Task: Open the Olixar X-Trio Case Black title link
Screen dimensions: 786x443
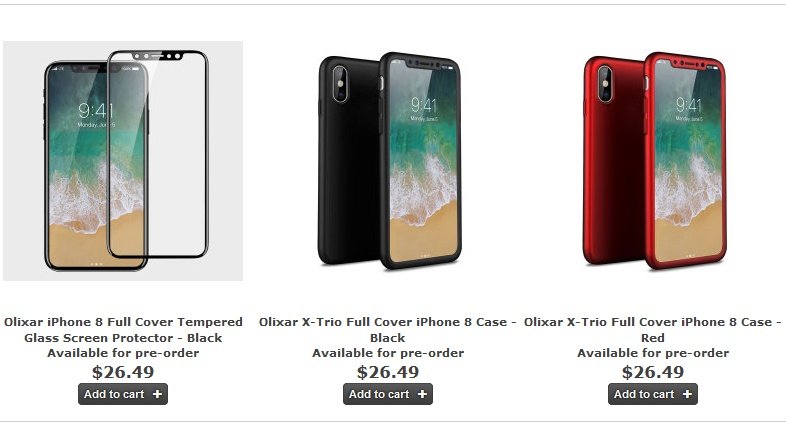Action: [x=387, y=330]
